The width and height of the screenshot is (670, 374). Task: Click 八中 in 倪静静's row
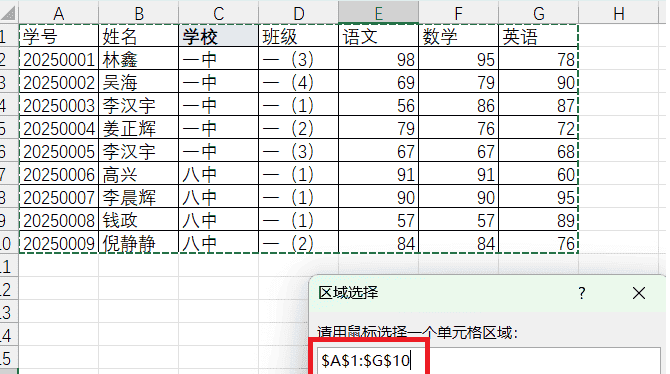(218, 243)
